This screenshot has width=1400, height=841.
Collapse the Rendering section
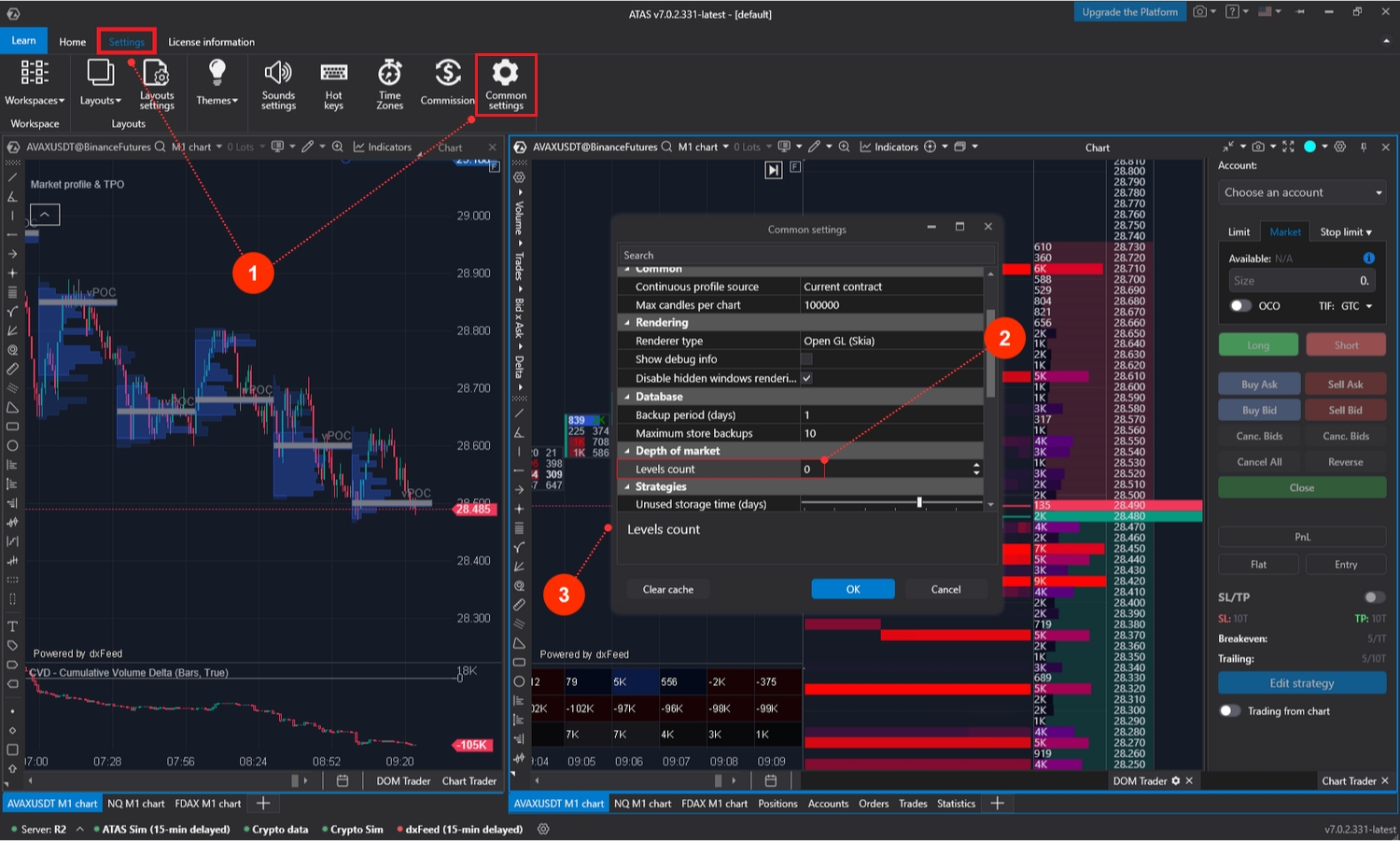pyautogui.click(x=627, y=323)
